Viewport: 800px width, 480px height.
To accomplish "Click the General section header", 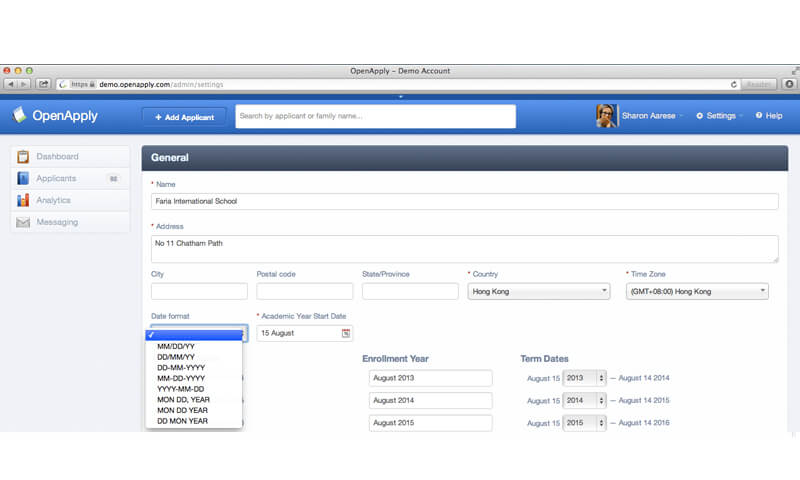I will [x=465, y=158].
